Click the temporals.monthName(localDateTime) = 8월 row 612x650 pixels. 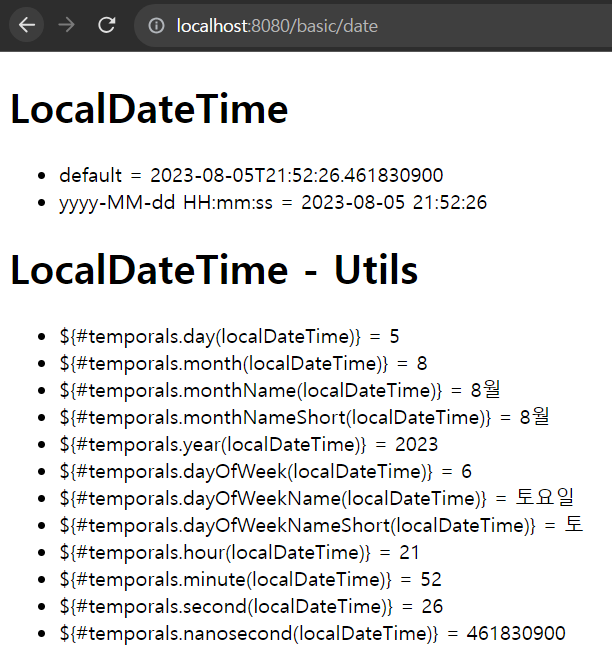click(x=280, y=390)
